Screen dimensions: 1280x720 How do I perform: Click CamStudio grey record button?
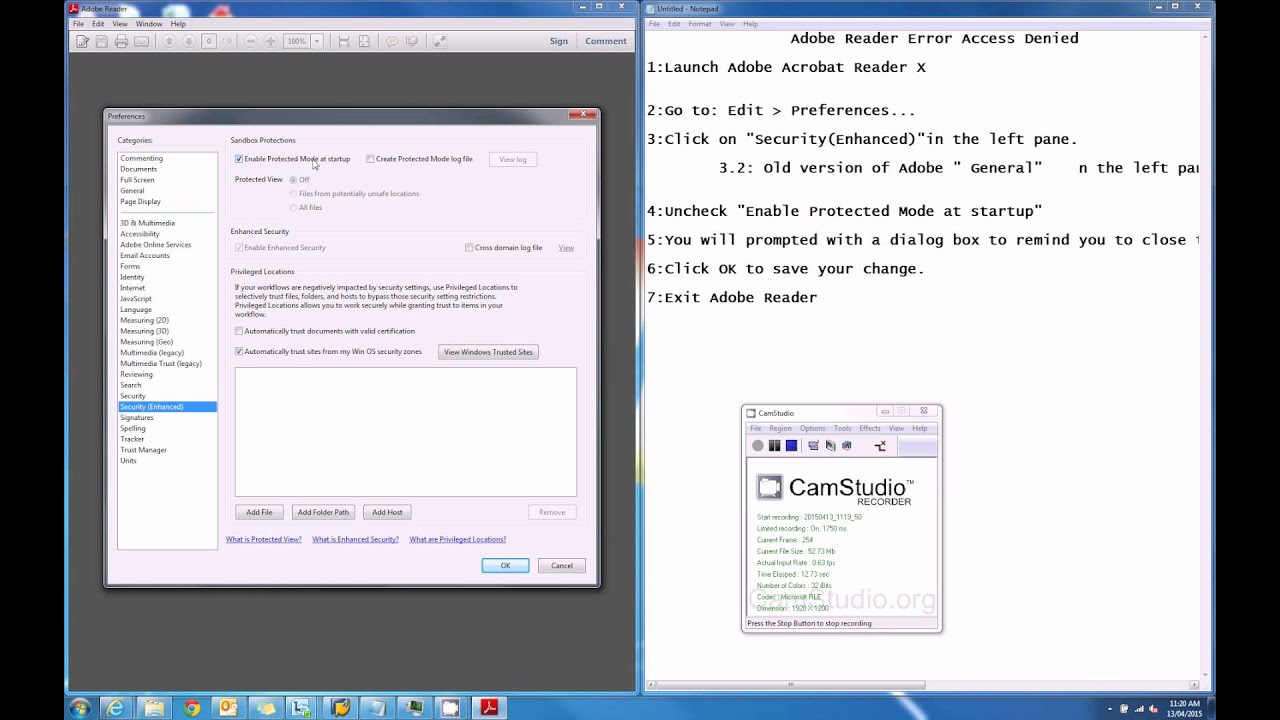[x=757, y=446]
